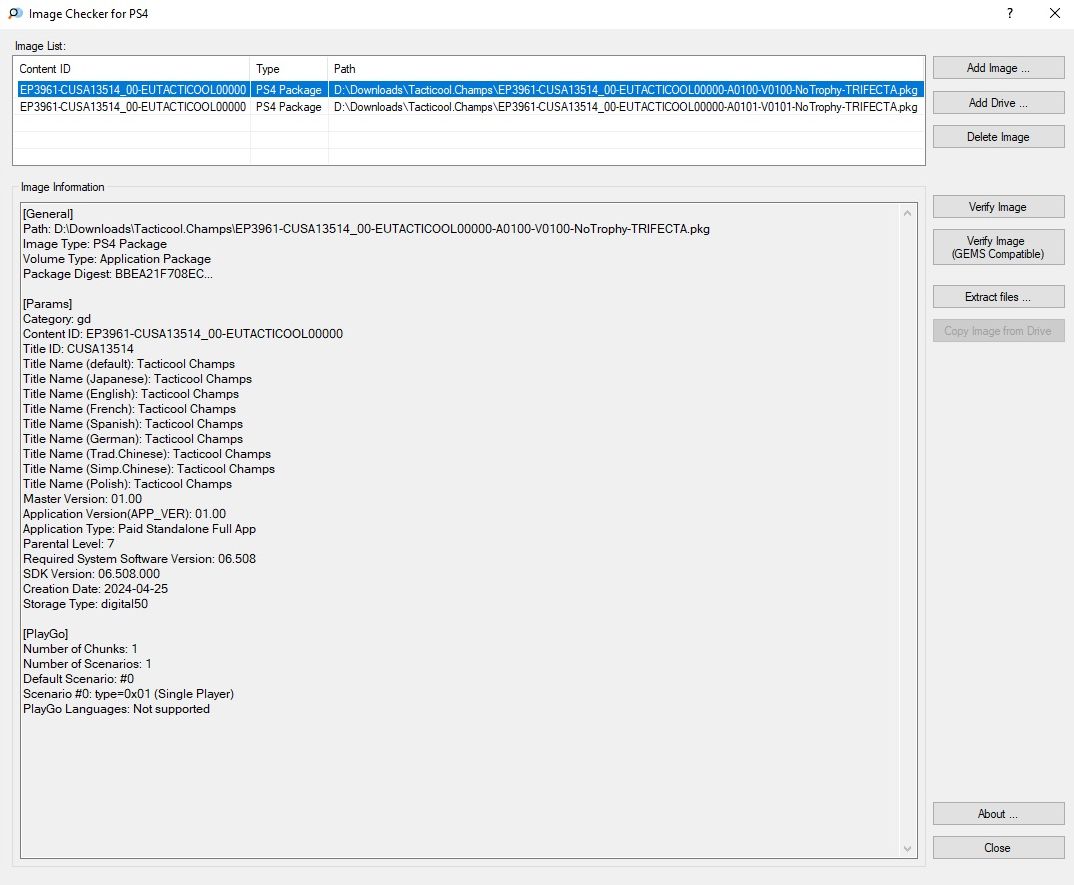Select the highlighted A0100-V0100 package path
The width and height of the screenshot is (1074, 885).
coord(625,90)
